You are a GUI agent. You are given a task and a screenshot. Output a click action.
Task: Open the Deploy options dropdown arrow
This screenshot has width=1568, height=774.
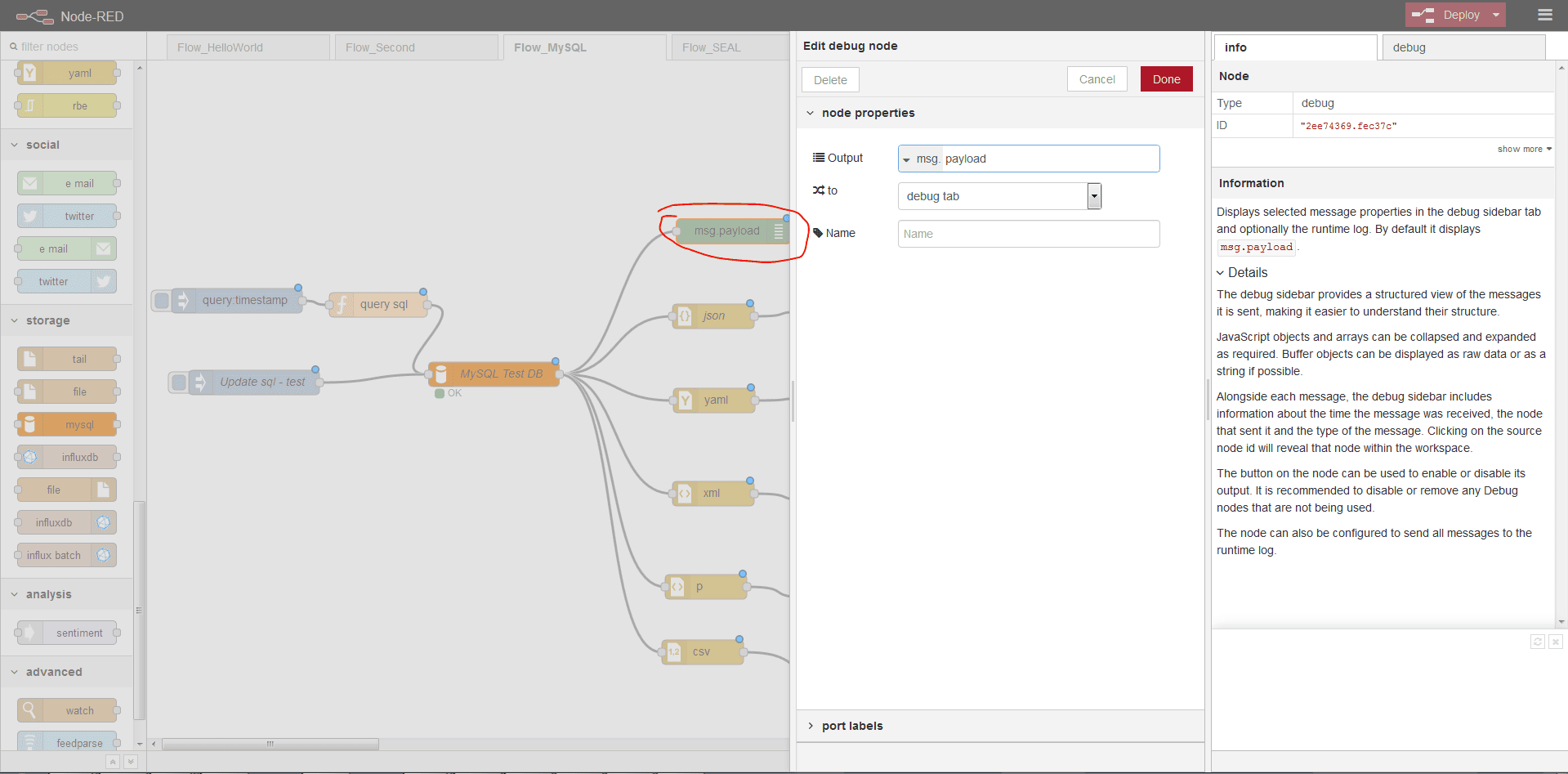click(1496, 15)
